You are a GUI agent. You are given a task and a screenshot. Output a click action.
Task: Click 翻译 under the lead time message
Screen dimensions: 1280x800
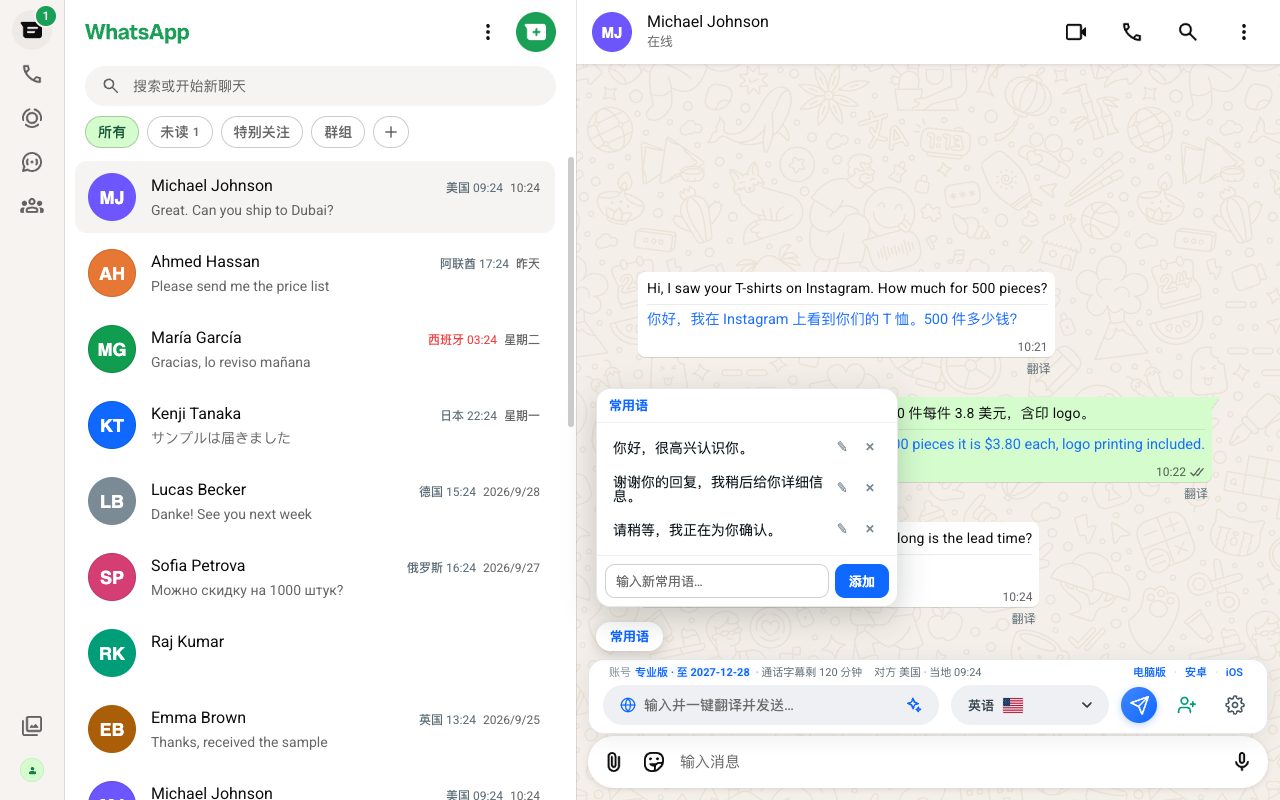coord(1023,619)
